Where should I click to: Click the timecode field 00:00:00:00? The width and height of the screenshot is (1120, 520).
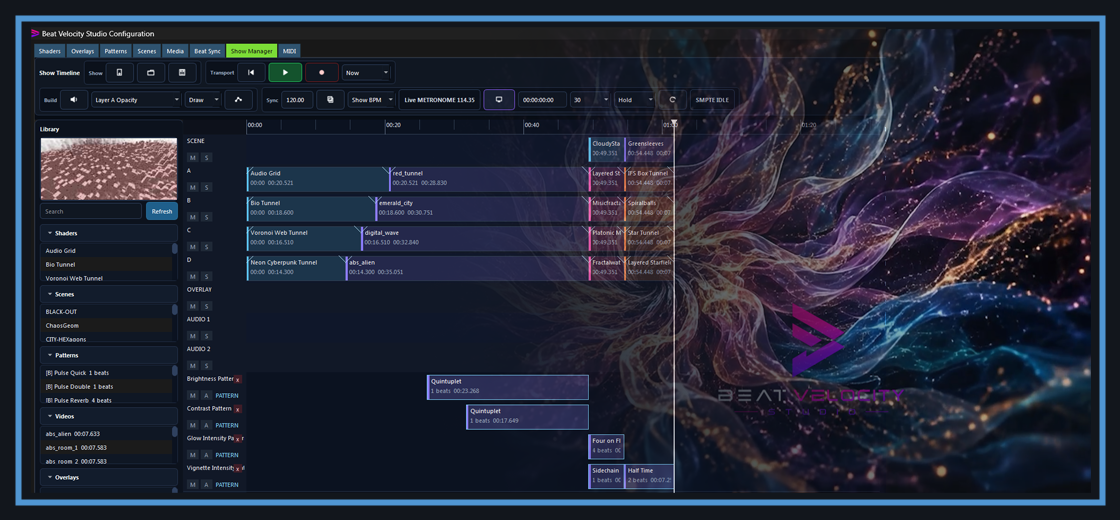(x=542, y=100)
